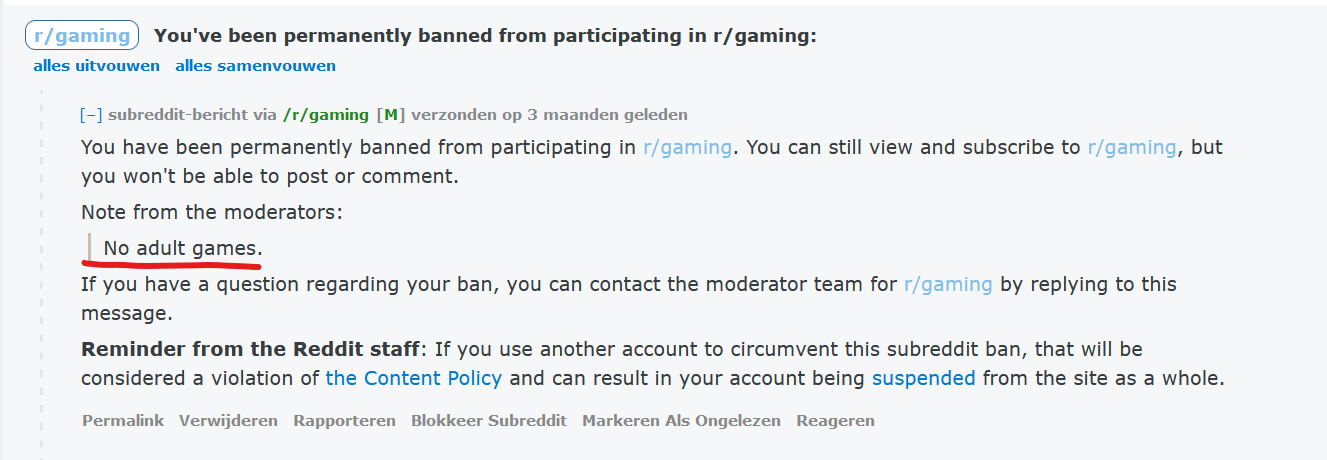Report the message via Rapporteren
The height and width of the screenshot is (460, 1327).
pos(344,421)
